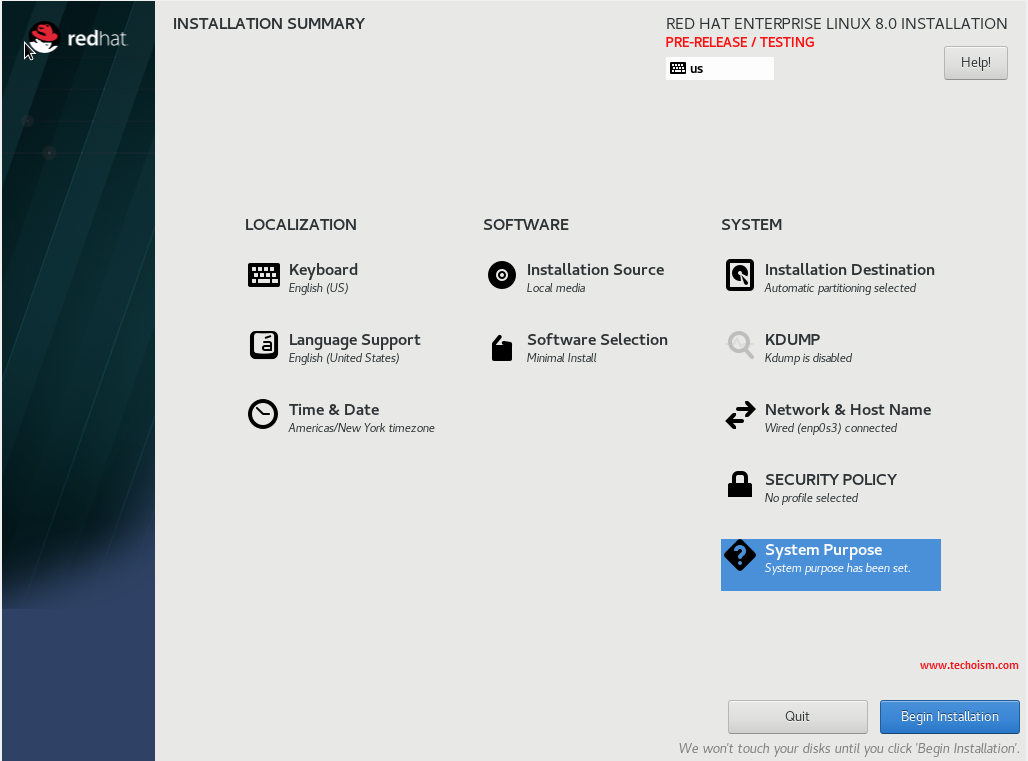Open Language Support via its icon
Viewport: 1028px width, 761px height.
click(x=264, y=345)
